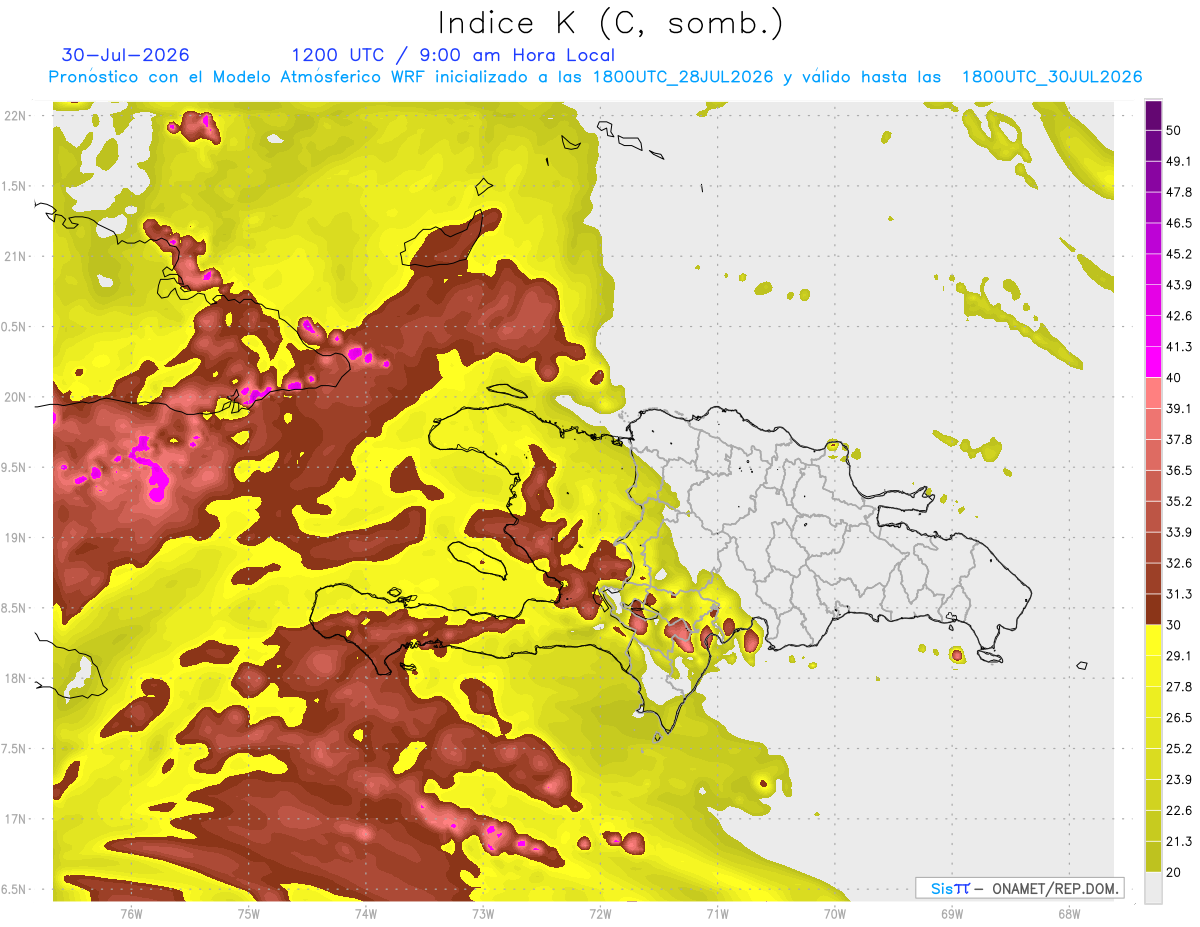Click the "69W" longitude label
This screenshot has width=1200, height=927.
coord(952,913)
